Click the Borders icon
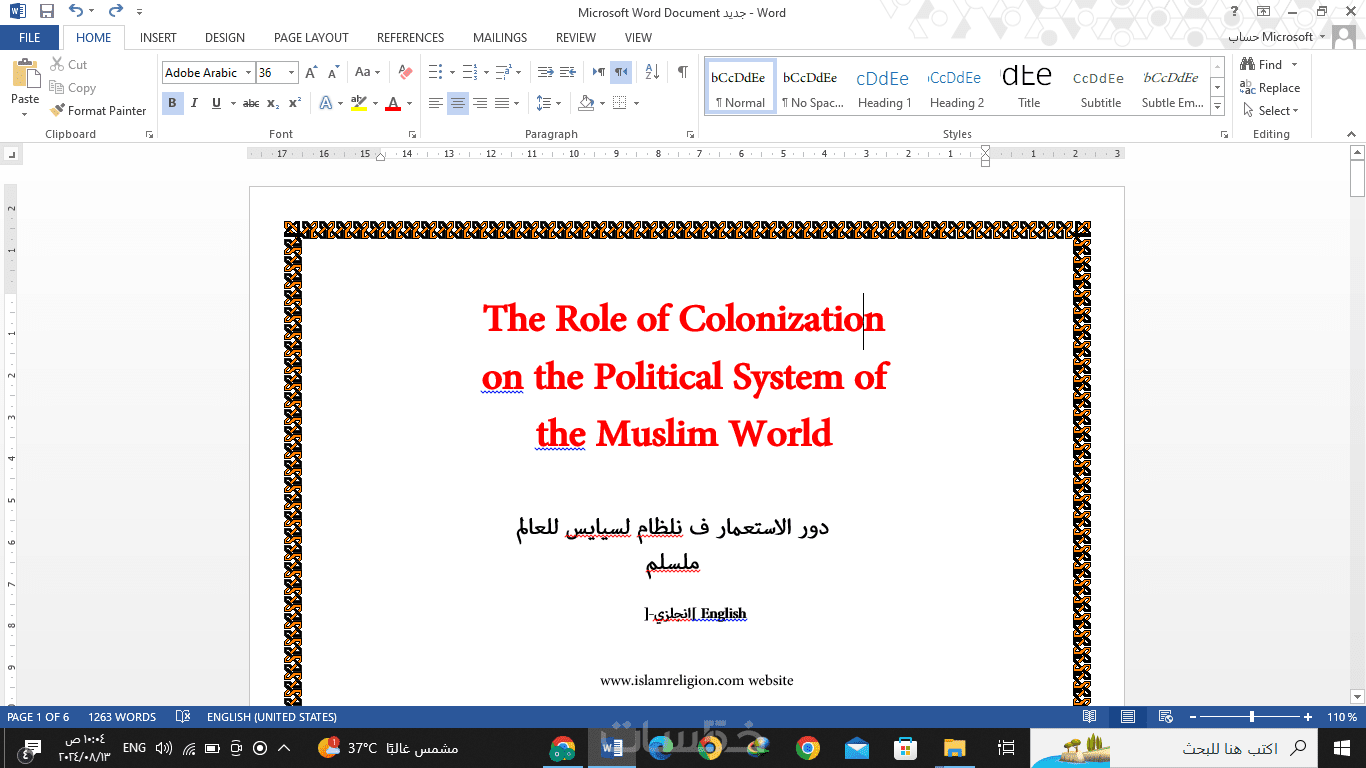This screenshot has width=1366, height=768. coord(619,103)
